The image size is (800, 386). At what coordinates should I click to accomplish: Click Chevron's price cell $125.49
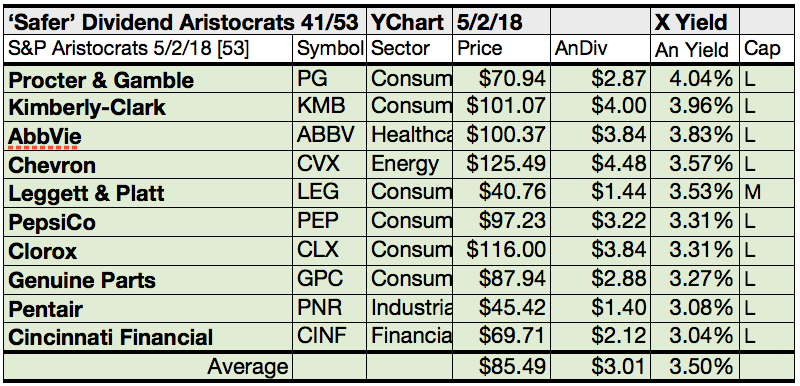click(x=501, y=164)
